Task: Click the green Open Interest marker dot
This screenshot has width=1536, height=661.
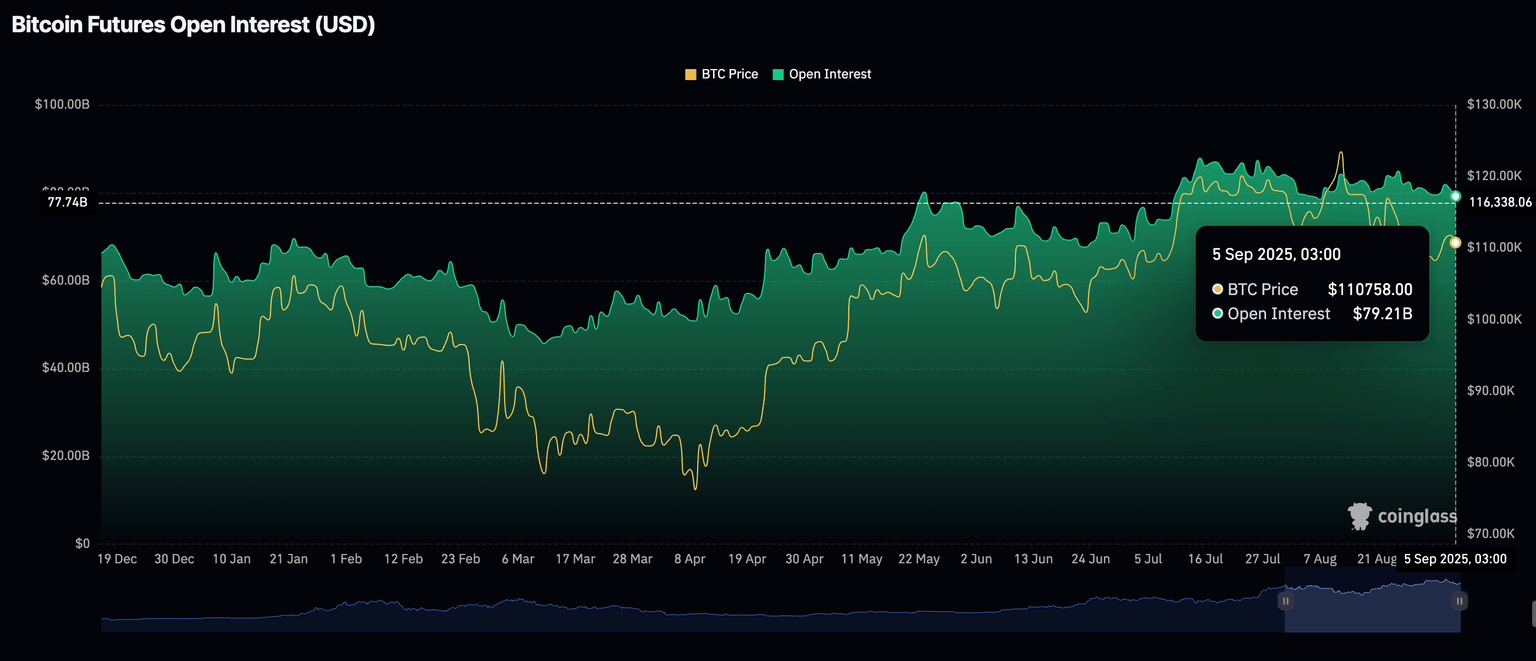Action: click(x=1456, y=196)
